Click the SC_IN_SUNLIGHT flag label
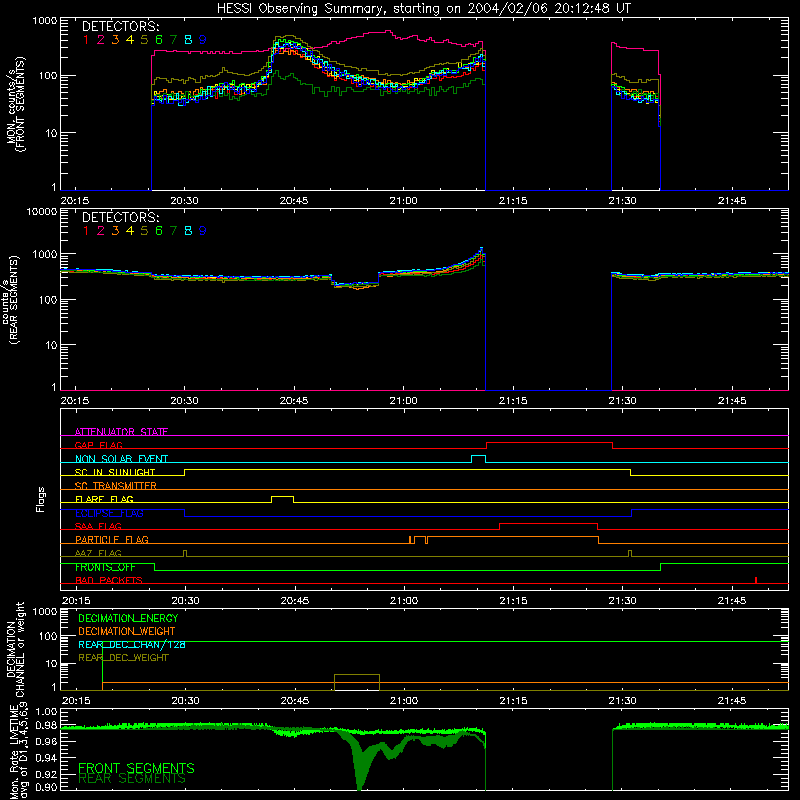Screen dimensions: 800x800 pyautogui.click(x=115, y=472)
